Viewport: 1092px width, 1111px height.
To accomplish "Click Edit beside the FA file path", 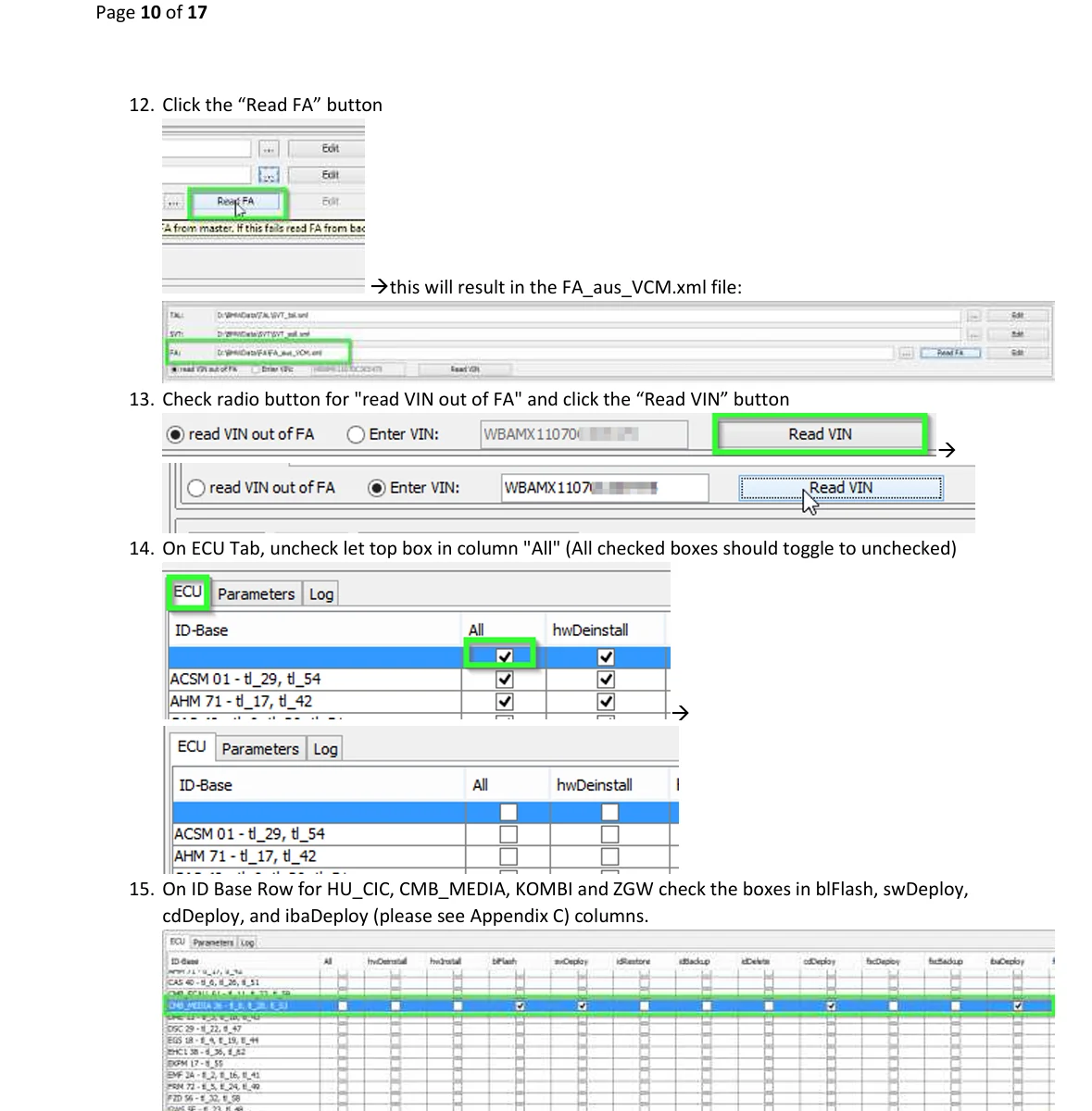I will pos(1017,353).
